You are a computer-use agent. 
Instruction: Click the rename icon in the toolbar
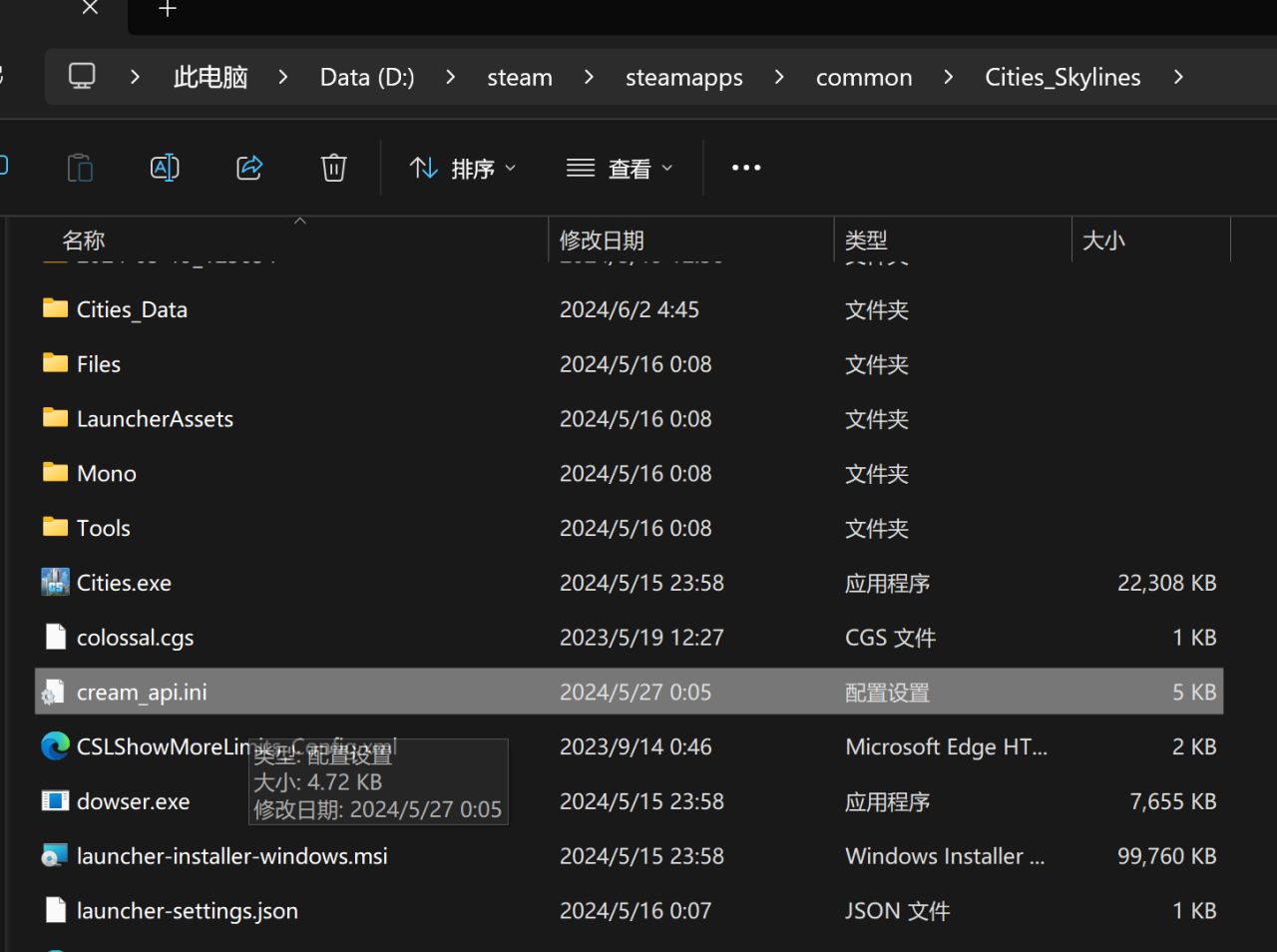pos(165,168)
